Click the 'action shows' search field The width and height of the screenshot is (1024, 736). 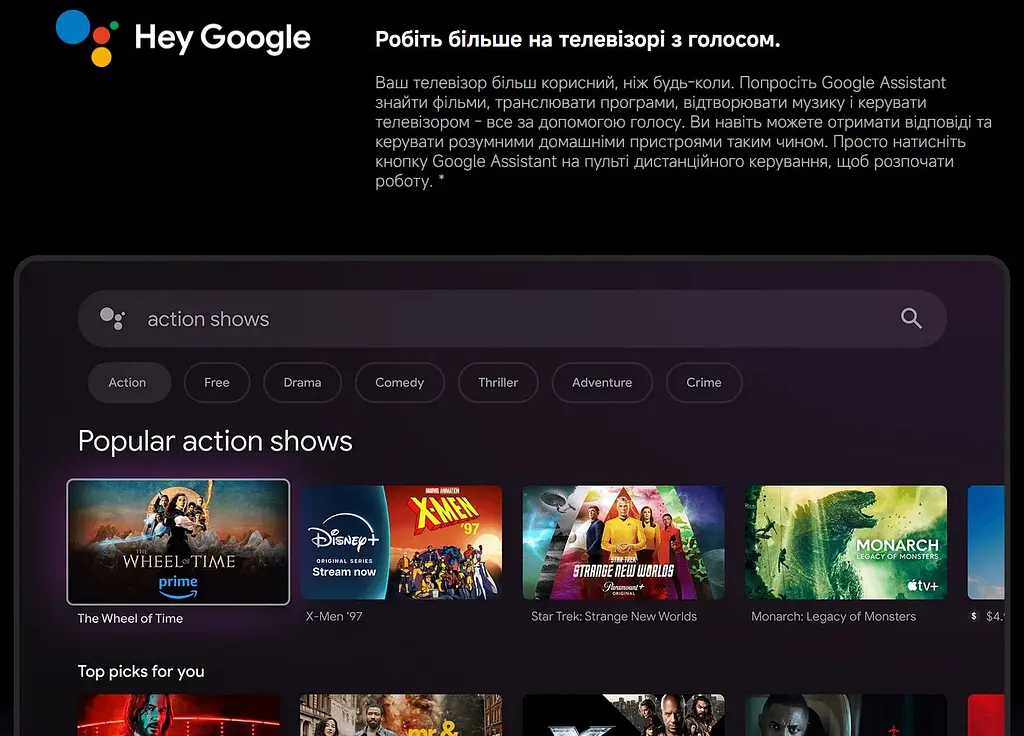click(512, 319)
